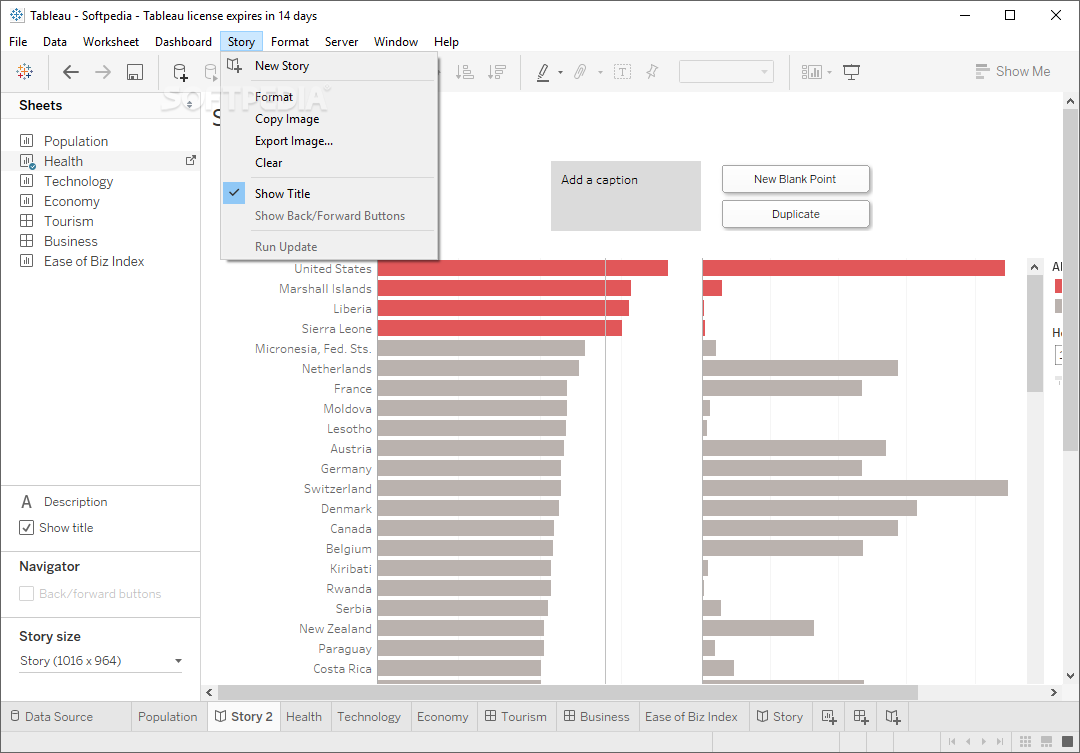1080x753 pixels.
Task: Click the Show filmstrip icon in status bar
Action: 1046,741
